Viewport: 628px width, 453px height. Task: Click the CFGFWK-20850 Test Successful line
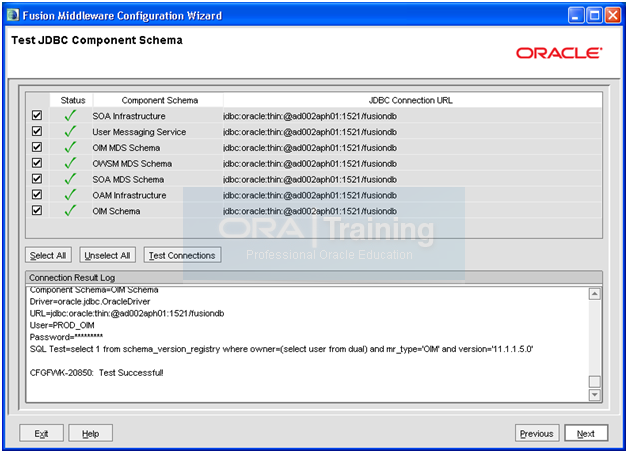tap(97, 372)
